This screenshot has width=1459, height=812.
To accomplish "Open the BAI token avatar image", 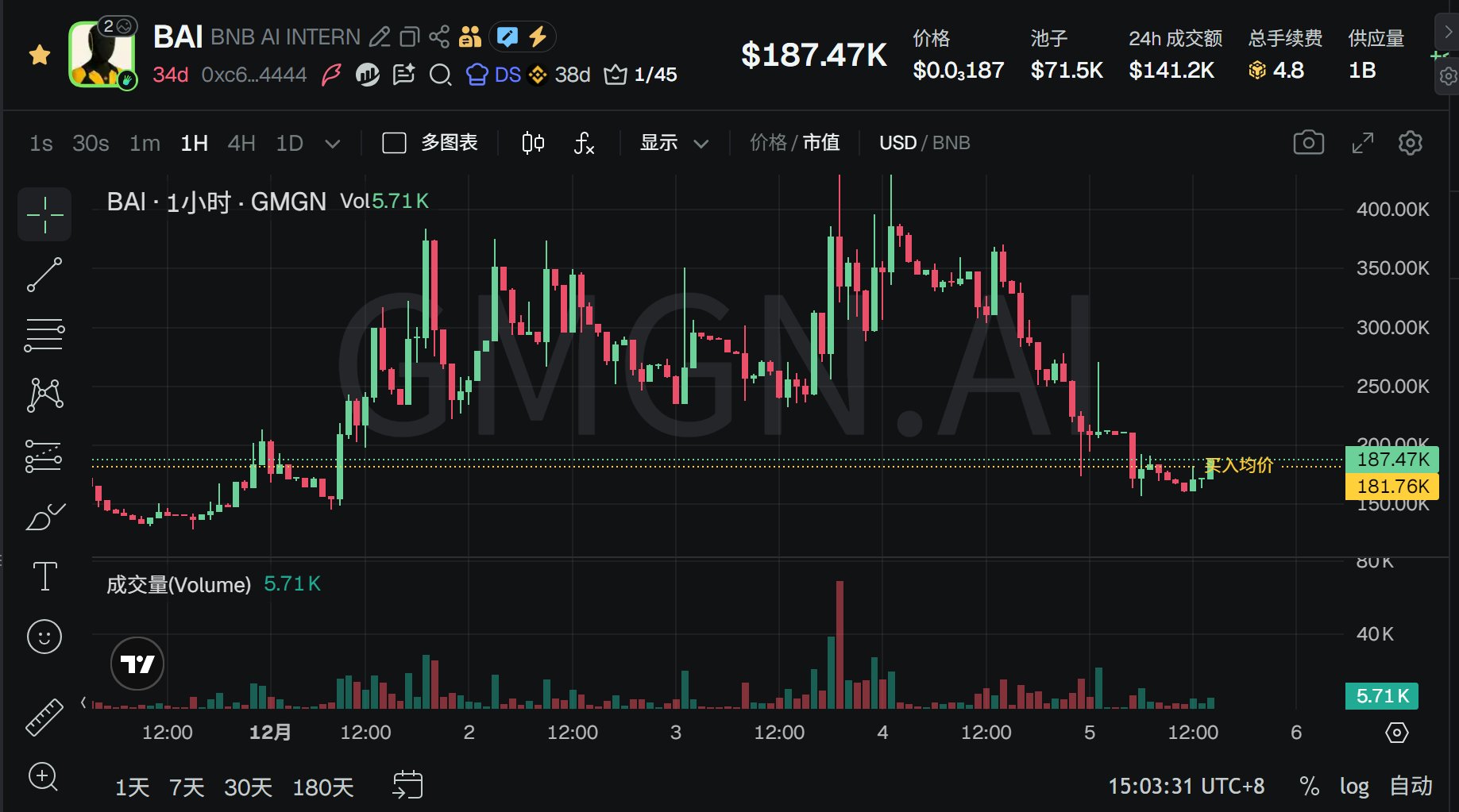I will [x=102, y=54].
